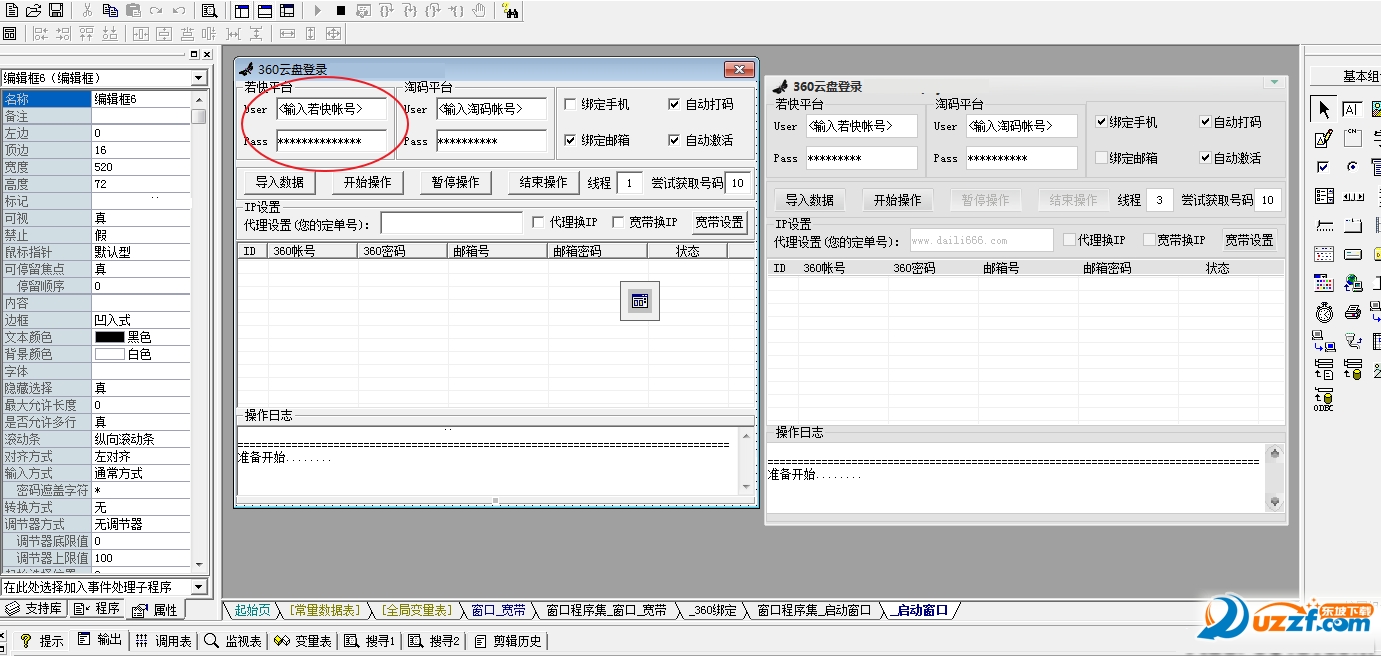Click the Stop program square icon

[341, 10]
